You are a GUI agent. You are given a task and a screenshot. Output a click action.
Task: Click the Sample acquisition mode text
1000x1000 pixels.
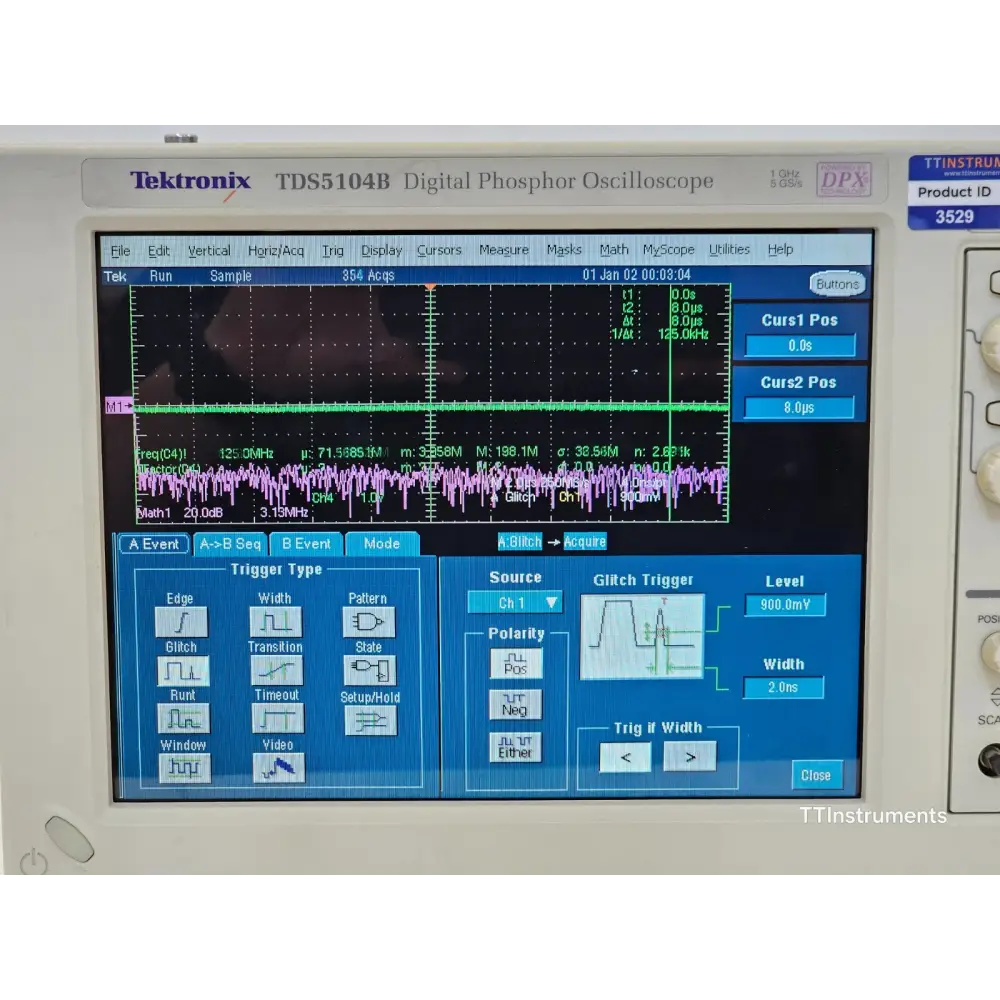[230, 276]
